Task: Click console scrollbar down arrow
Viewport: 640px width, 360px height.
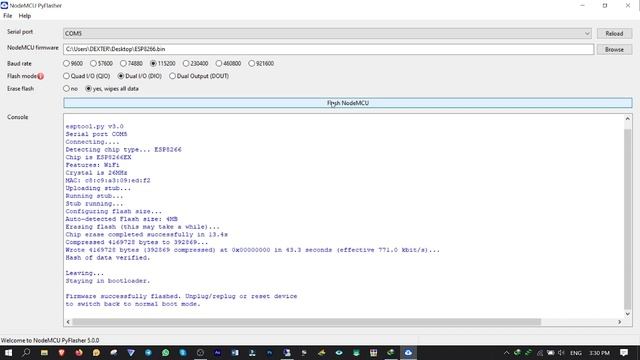Action: (x=628, y=313)
